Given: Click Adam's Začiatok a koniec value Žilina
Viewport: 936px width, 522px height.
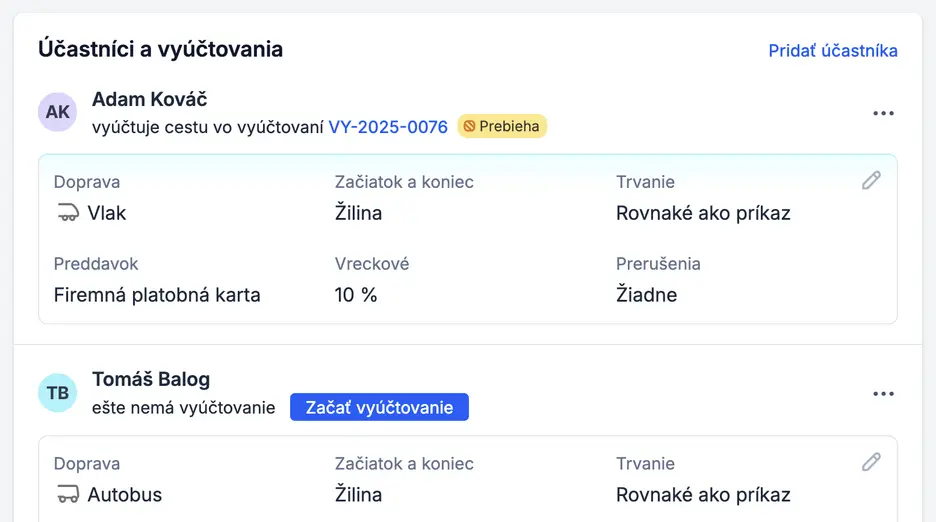Looking at the screenshot, I should click(x=358, y=213).
